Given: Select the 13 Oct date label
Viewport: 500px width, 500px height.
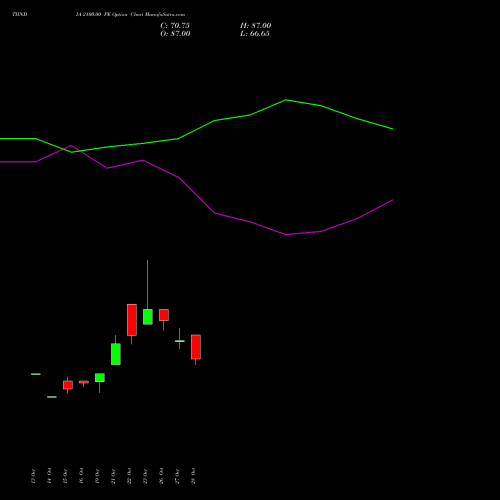Looking at the screenshot, I should [33, 476].
